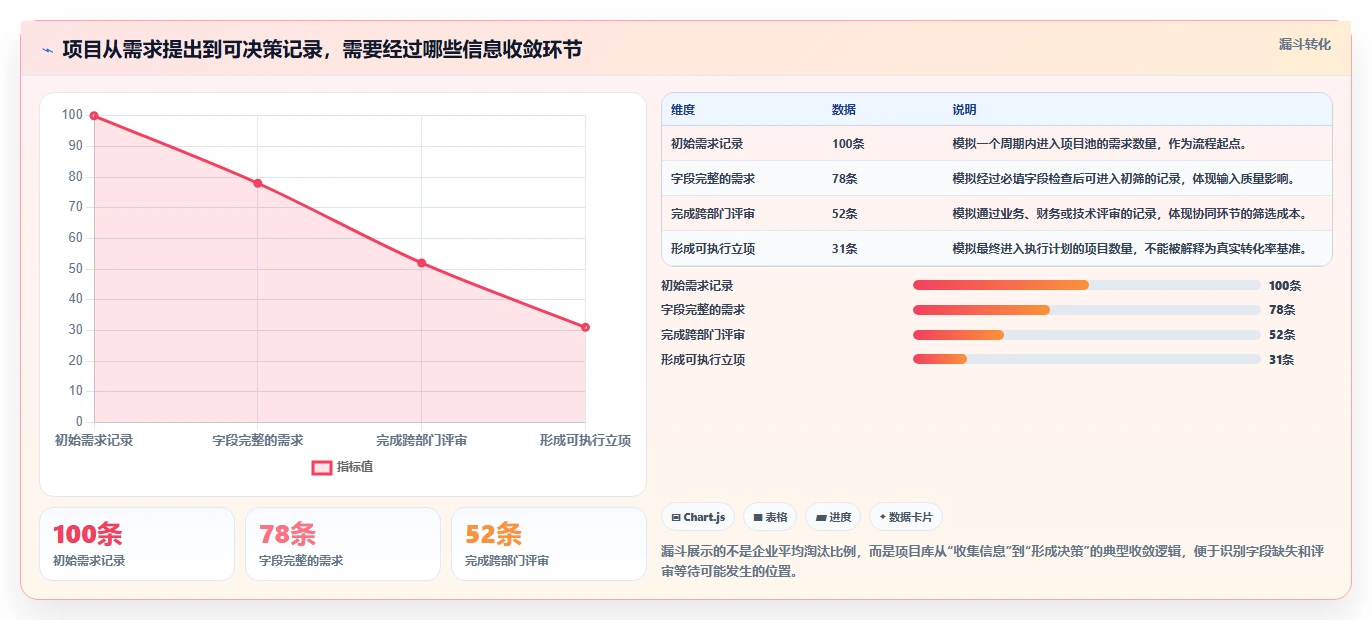The width and height of the screenshot is (1372, 620).
Task: Click the 52条 cell in the table
Action: click(x=845, y=214)
